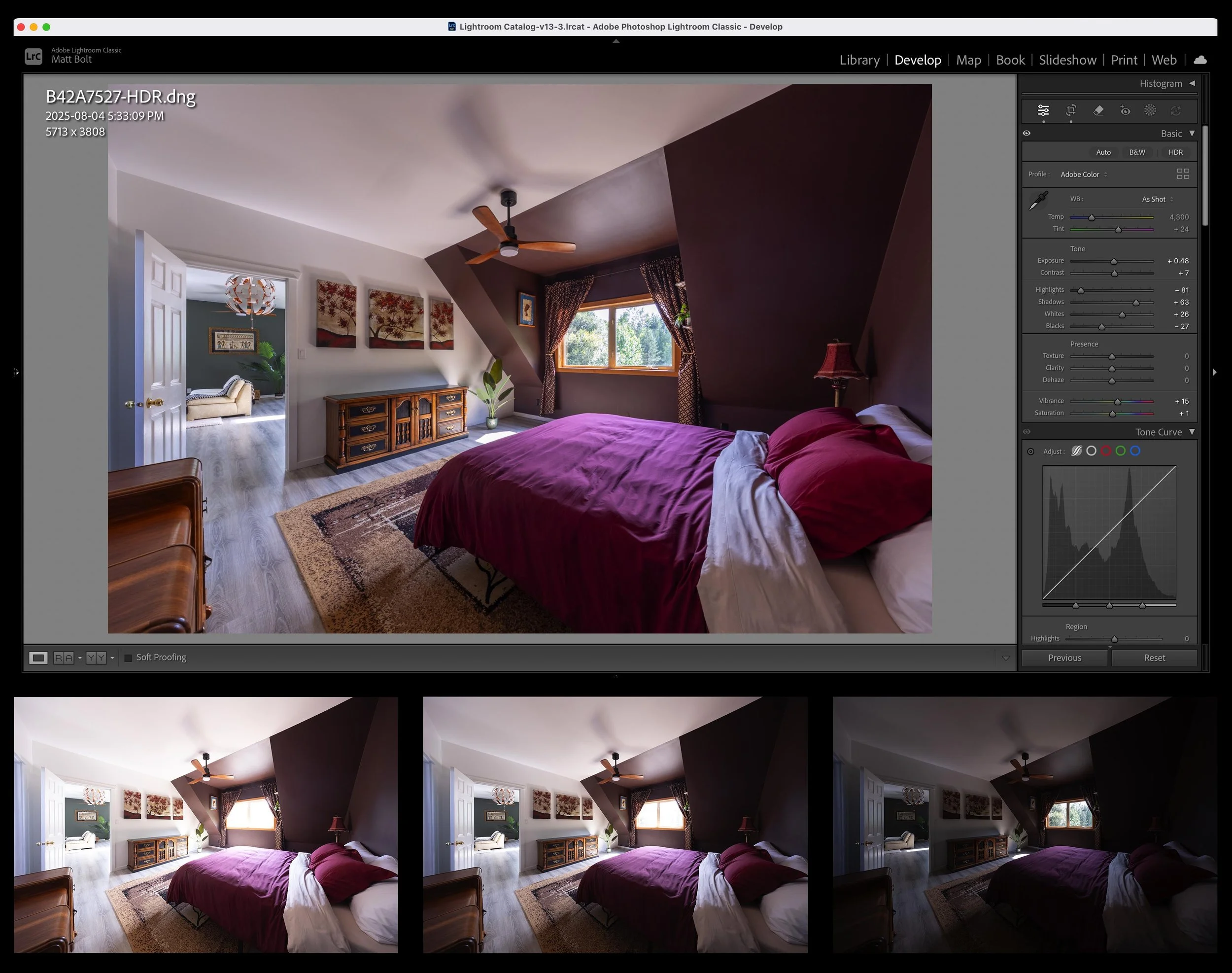This screenshot has height=973, width=1232.
Task: Click the Auto tone button
Action: pyautogui.click(x=1103, y=152)
